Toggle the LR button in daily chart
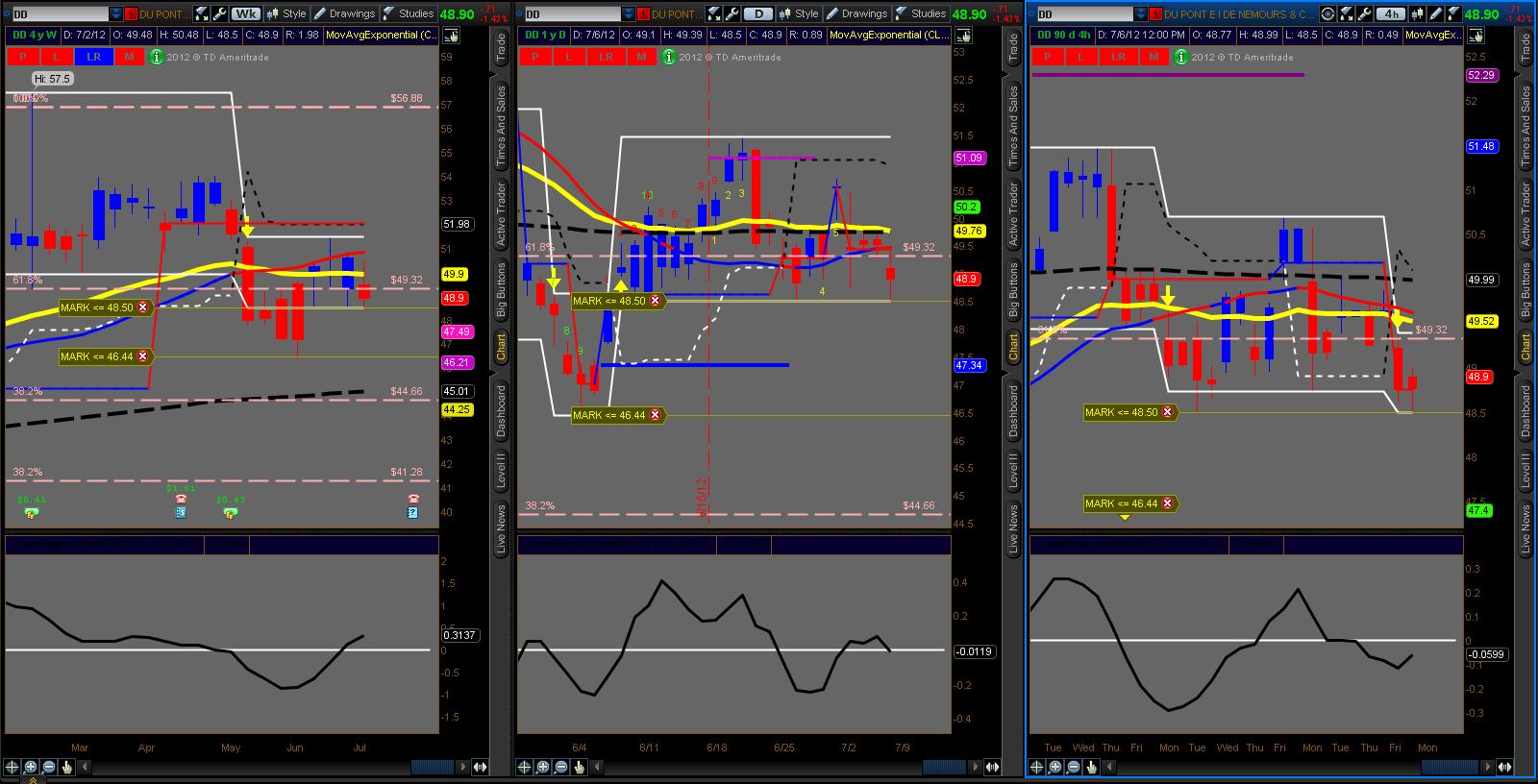Screen dimensions: 1538x784 (x=606, y=57)
